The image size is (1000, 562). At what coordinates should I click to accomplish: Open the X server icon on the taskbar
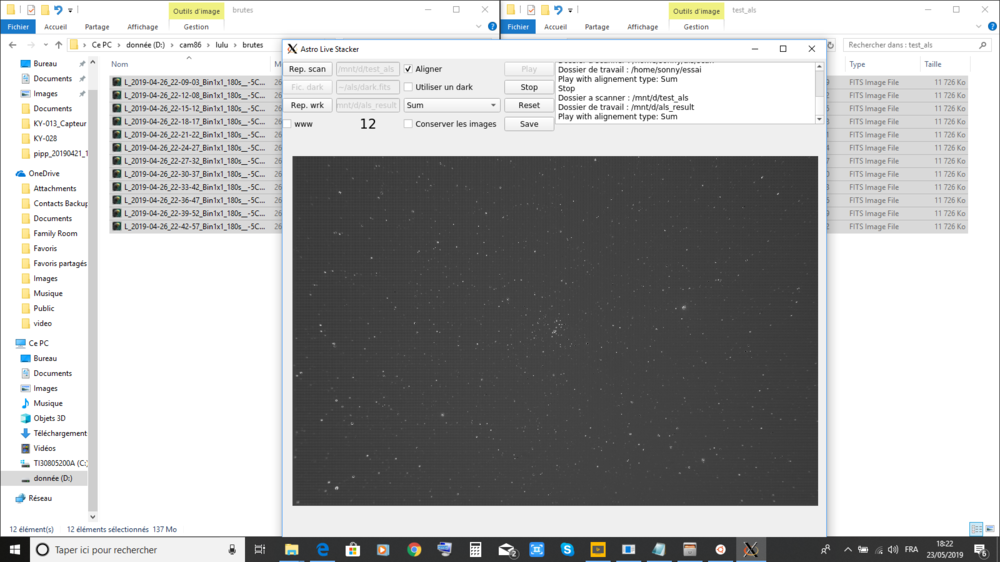pos(751,549)
